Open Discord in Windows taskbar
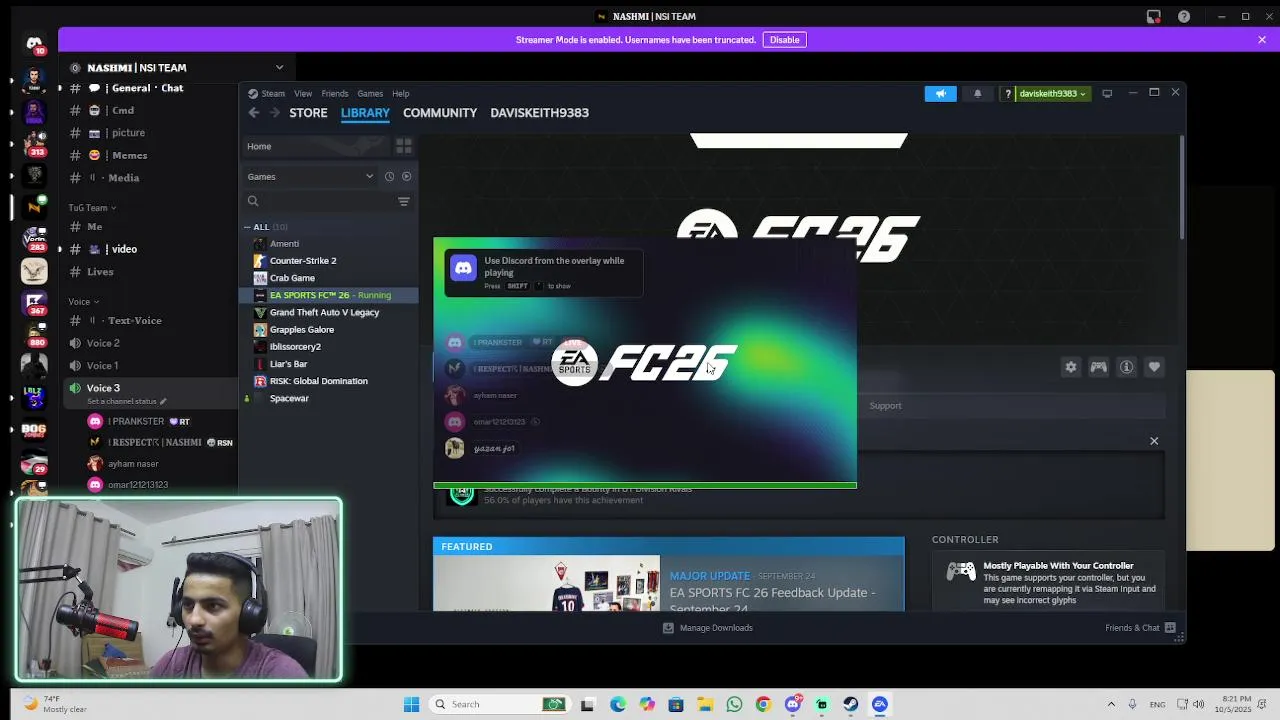This screenshot has height=720, width=1280. (793, 704)
